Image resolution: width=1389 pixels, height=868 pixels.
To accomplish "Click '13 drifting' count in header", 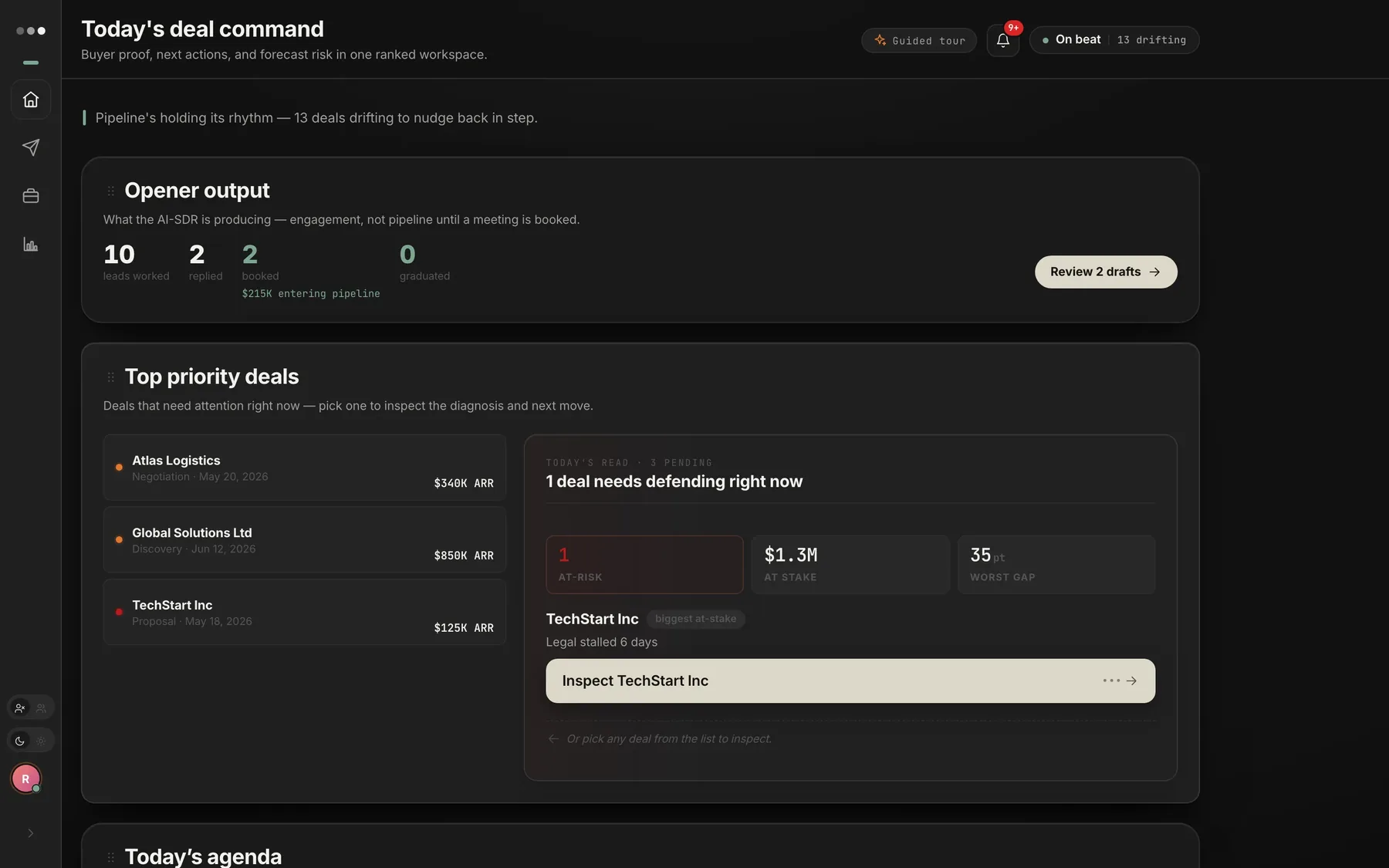I will (1151, 40).
